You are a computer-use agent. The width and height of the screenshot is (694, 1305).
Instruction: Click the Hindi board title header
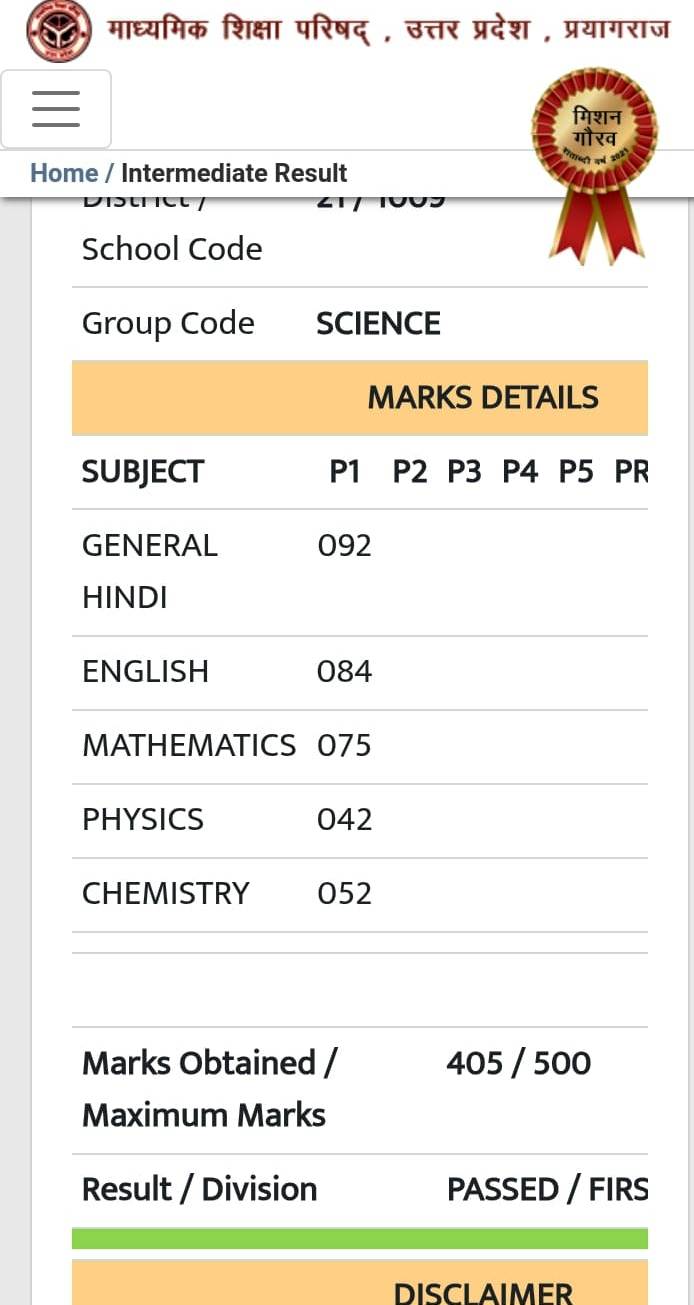click(x=388, y=30)
